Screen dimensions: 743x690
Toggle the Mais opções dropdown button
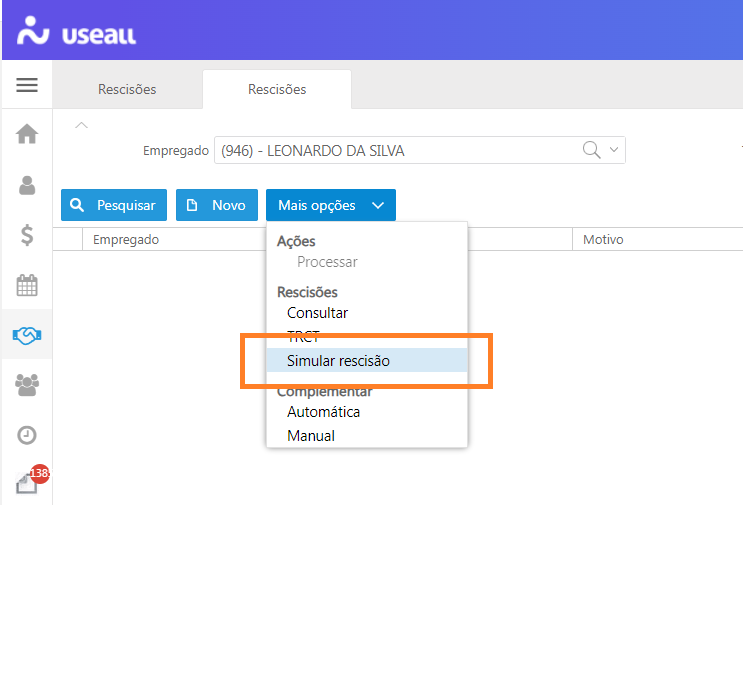pyautogui.click(x=331, y=205)
